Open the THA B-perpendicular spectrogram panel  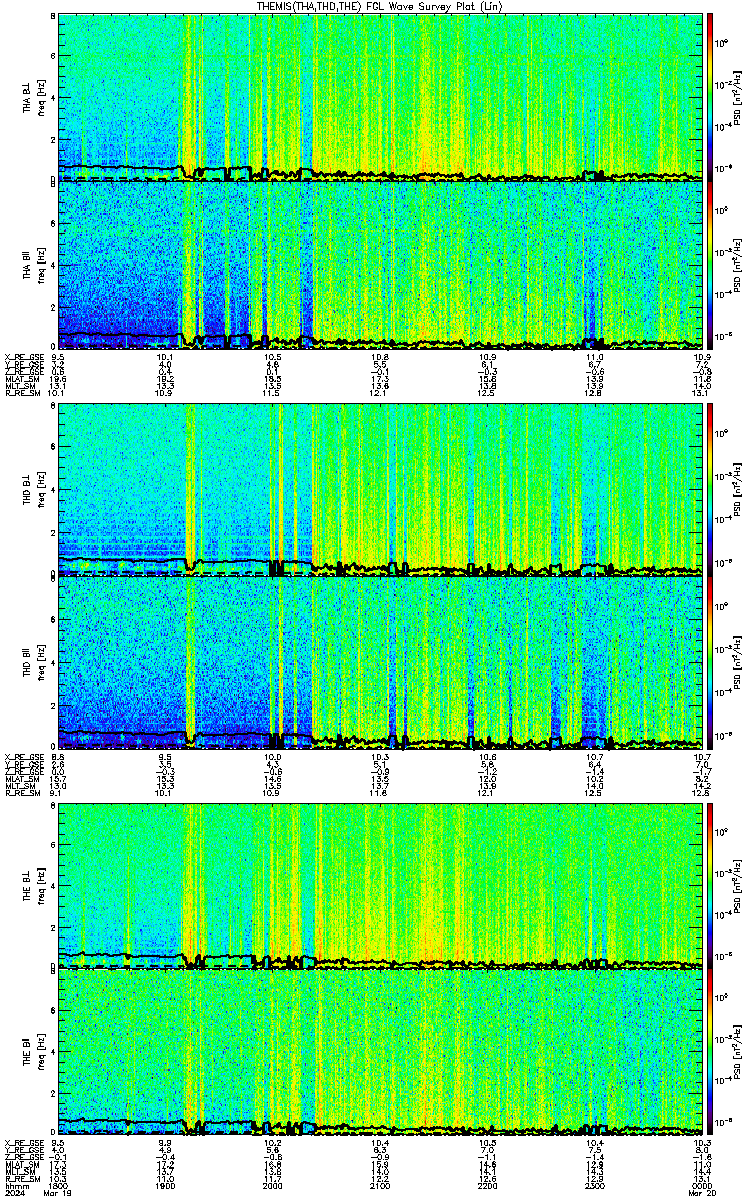point(380,96)
